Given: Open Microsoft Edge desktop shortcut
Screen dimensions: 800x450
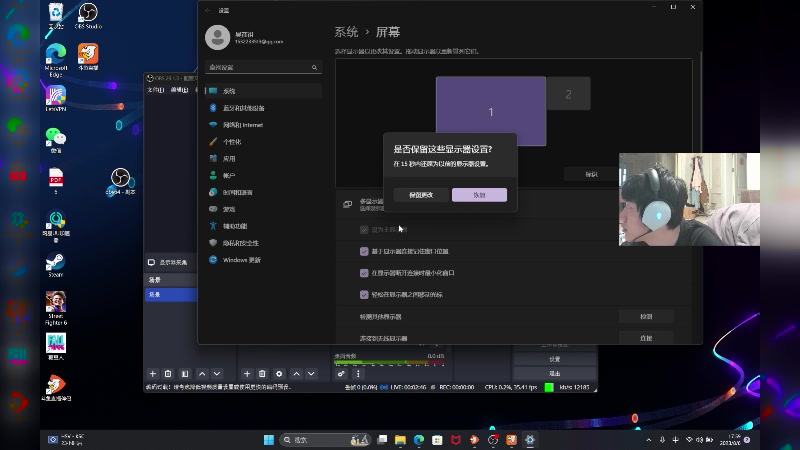Looking at the screenshot, I should (56, 60).
